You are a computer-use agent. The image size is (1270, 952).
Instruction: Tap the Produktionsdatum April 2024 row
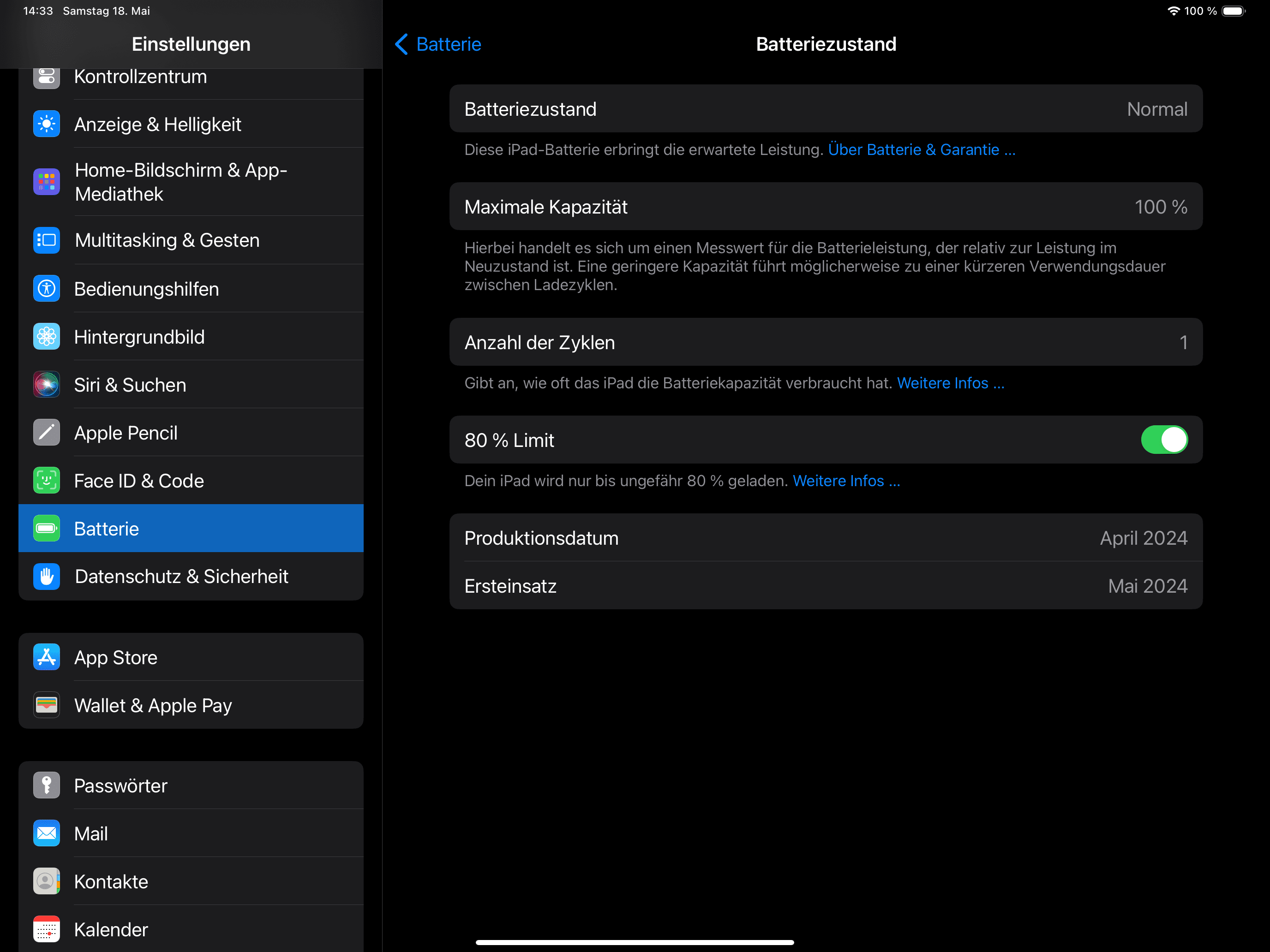826,538
